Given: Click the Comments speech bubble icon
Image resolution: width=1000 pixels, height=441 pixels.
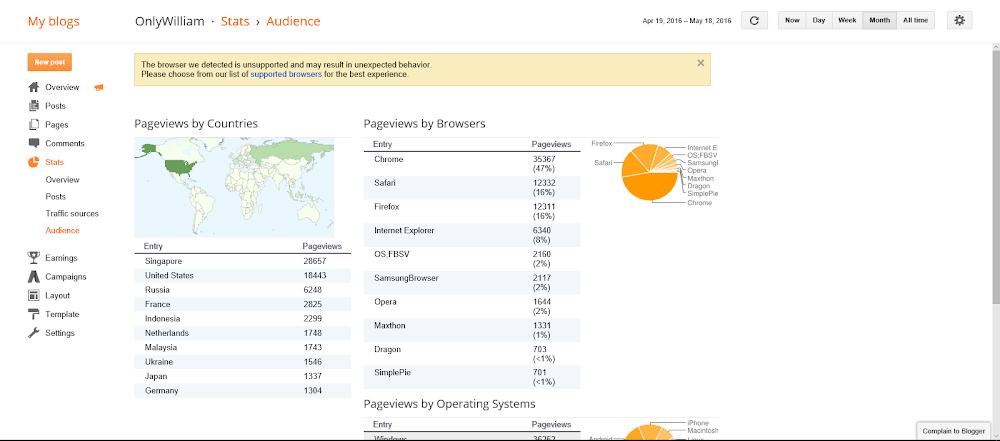Looking at the screenshot, I should (x=34, y=144).
